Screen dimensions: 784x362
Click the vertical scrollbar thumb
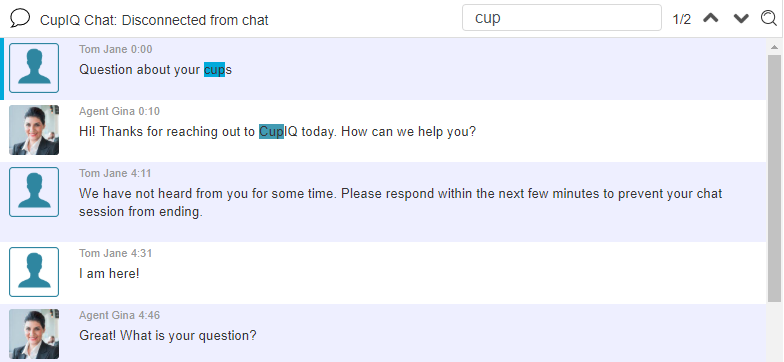click(774, 178)
